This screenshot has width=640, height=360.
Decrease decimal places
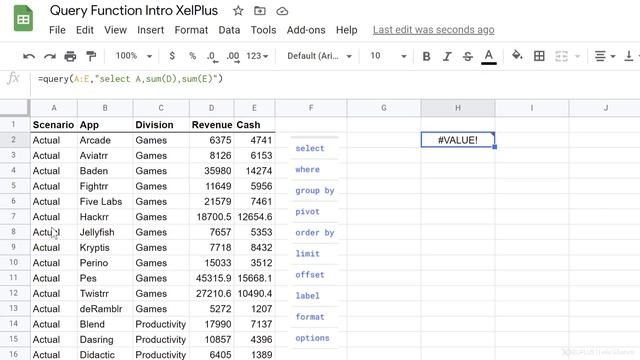(212, 56)
